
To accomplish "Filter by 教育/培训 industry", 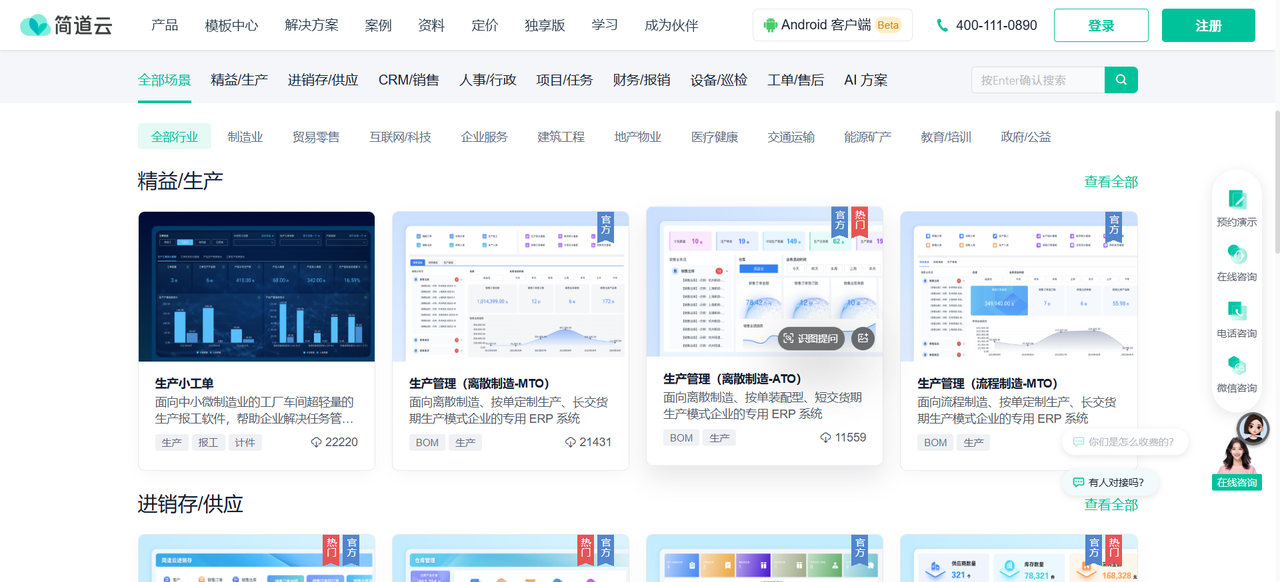I will coord(946,137).
